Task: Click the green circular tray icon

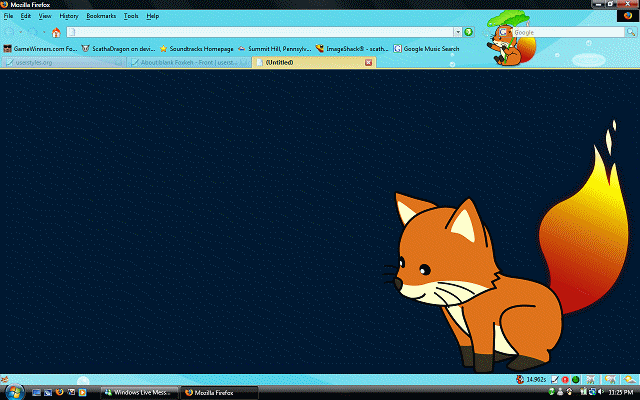Action: pos(551,392)
